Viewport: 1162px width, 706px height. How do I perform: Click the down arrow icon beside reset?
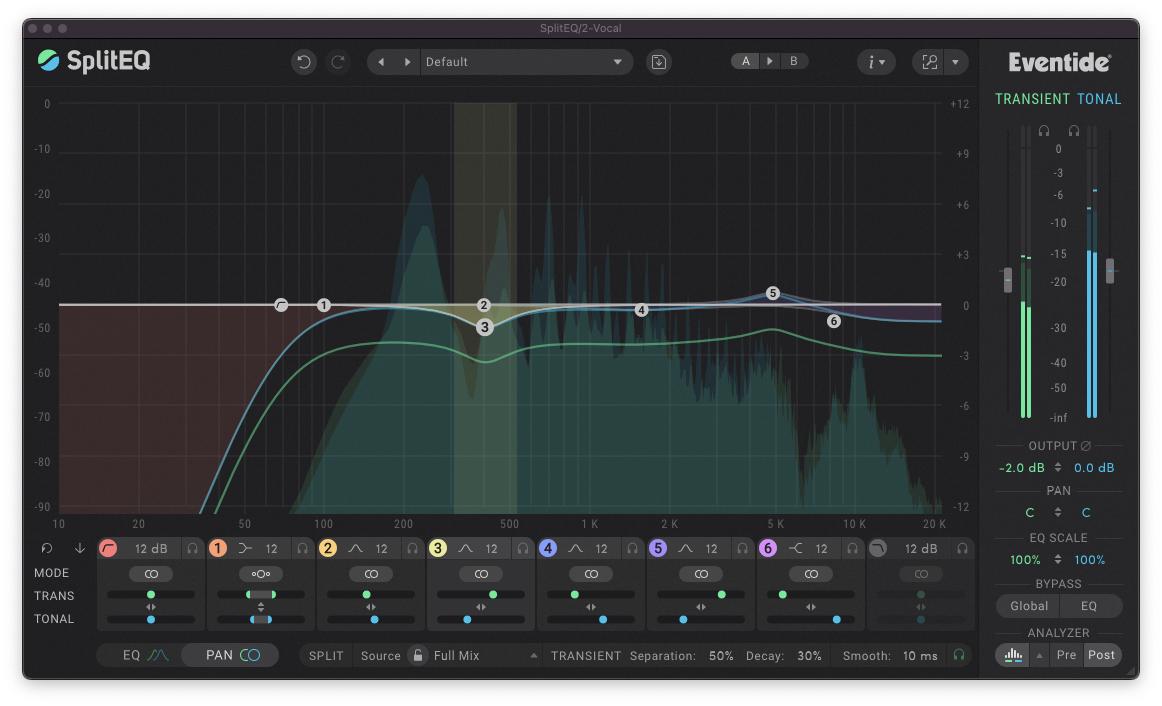79,548
